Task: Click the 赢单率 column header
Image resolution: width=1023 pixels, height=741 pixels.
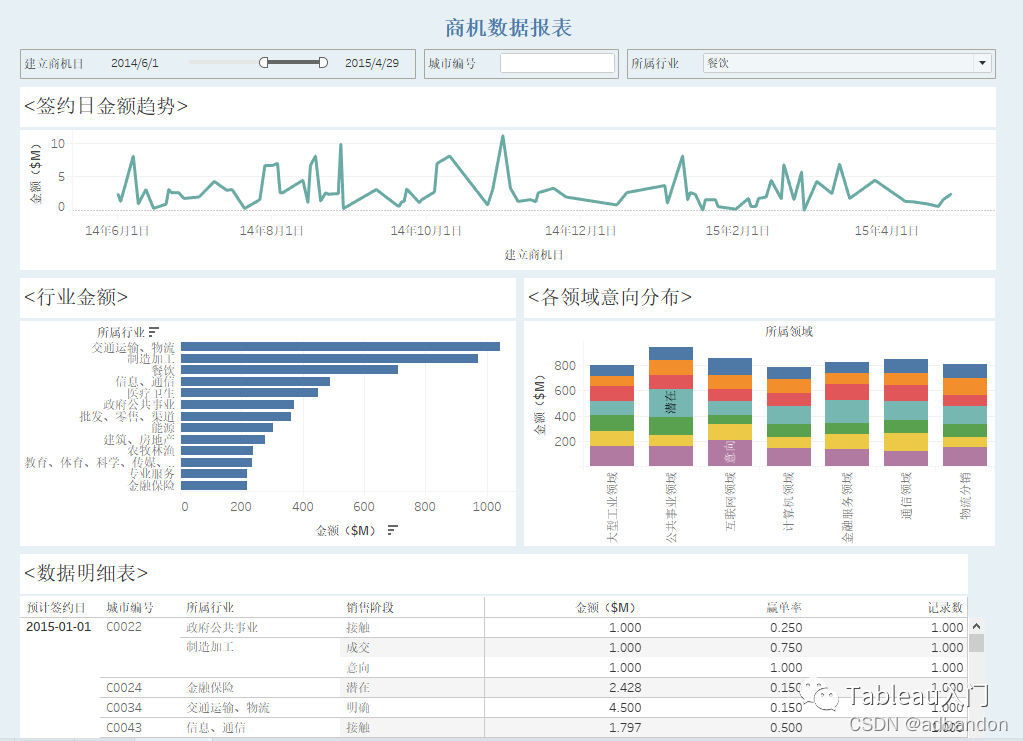Action: 784,608
